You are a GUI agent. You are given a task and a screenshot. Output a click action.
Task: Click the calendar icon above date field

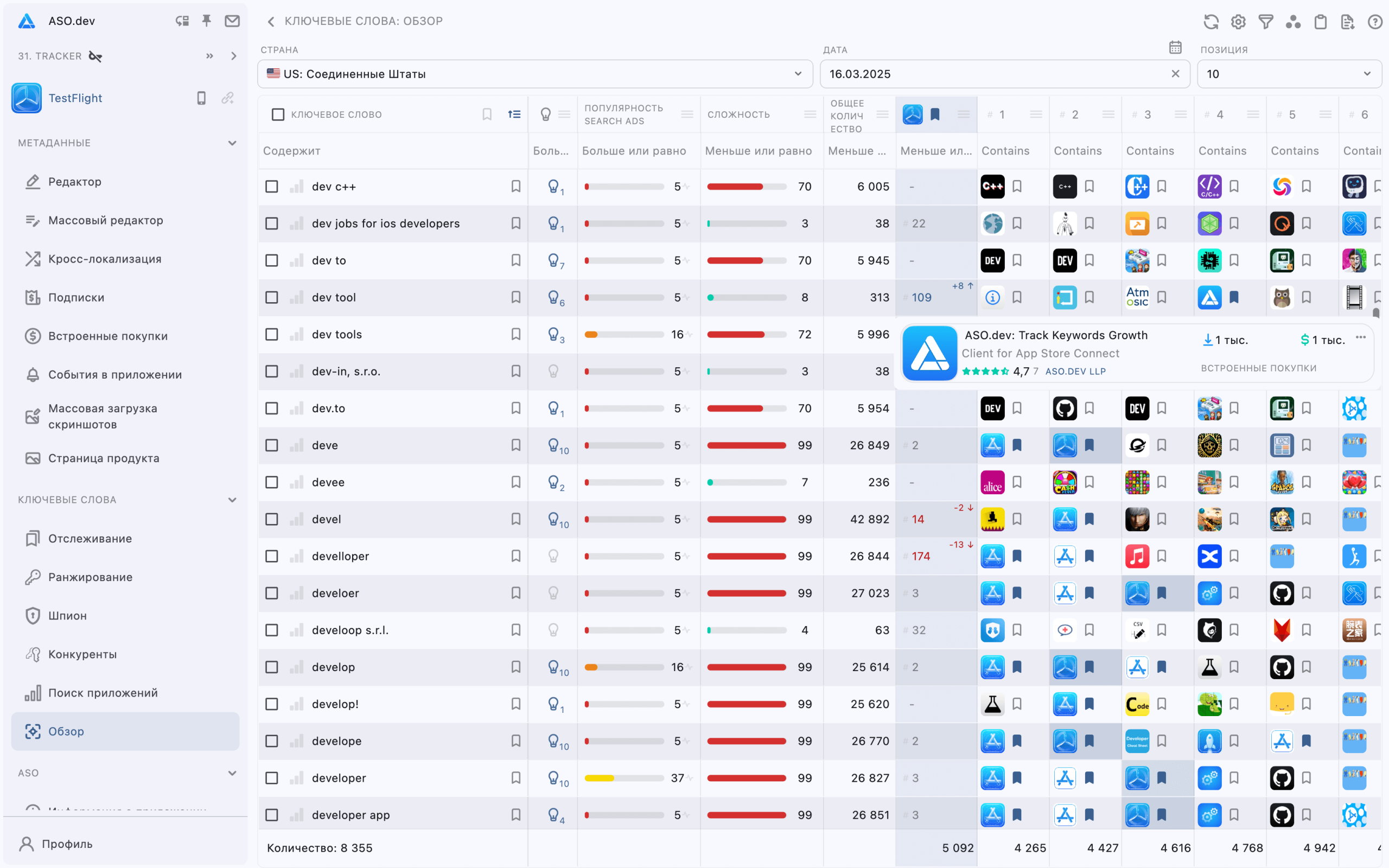1175,47
